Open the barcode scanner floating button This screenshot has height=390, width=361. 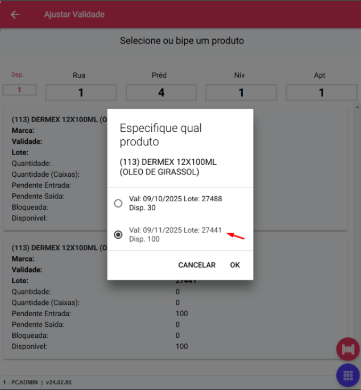(x=348, y=349)
